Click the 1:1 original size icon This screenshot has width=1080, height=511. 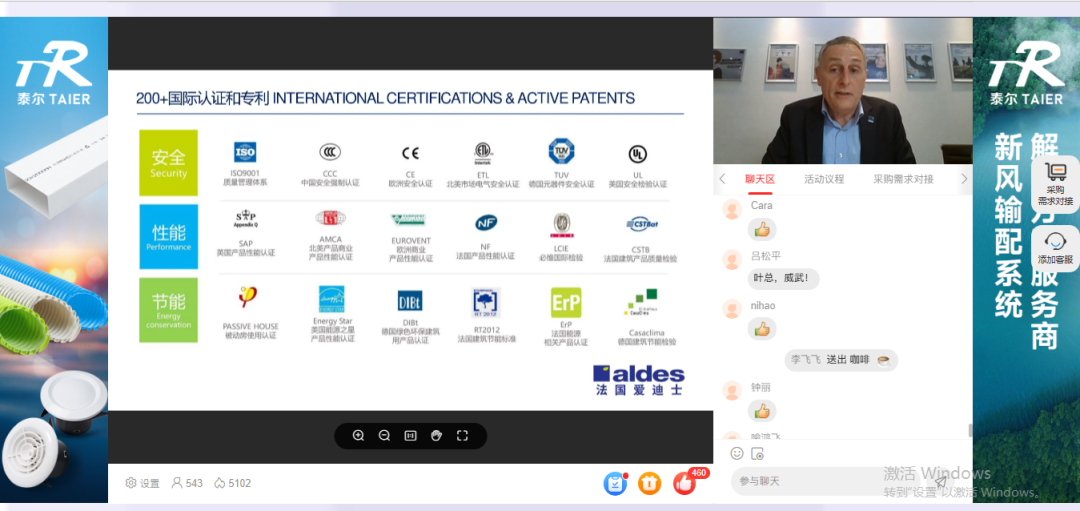(410, 436)
